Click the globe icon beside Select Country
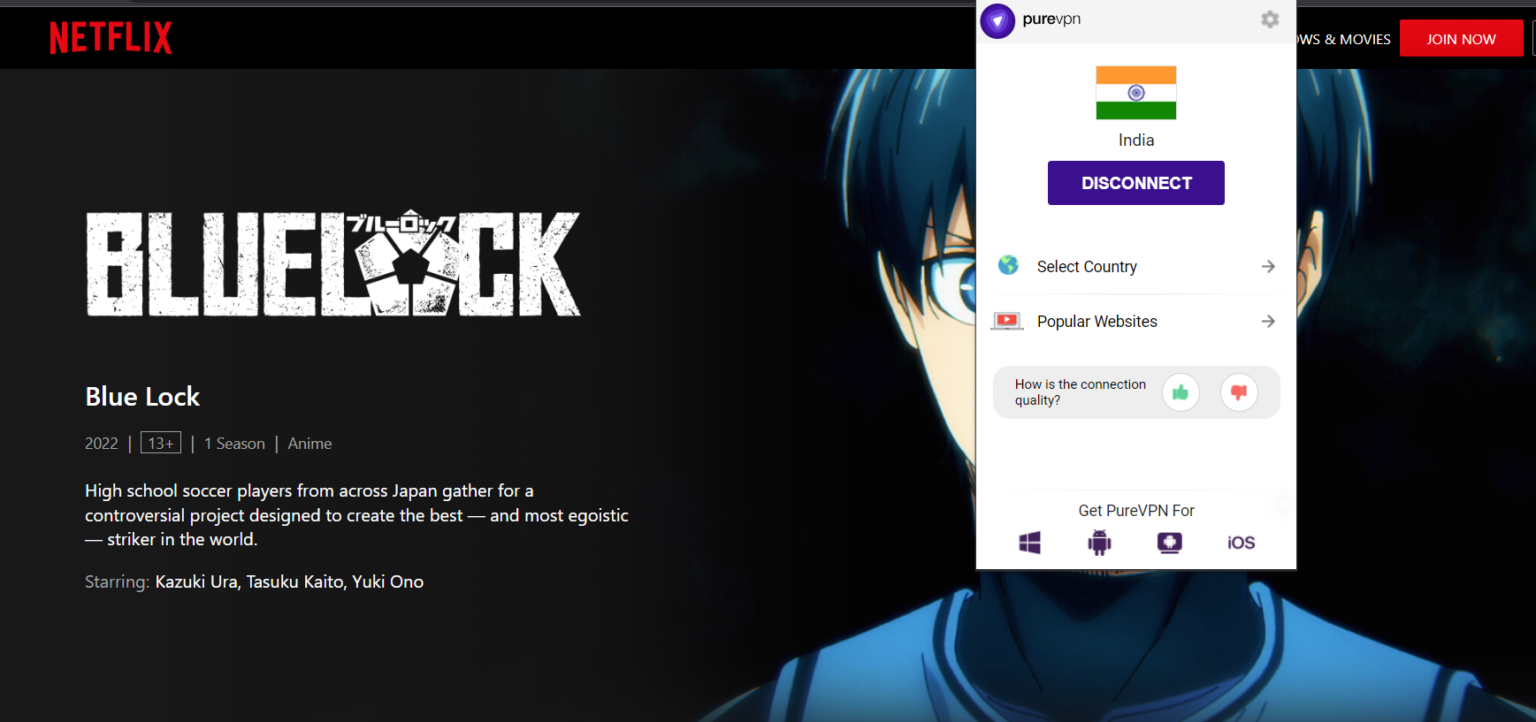 [x=1007, y=265]
